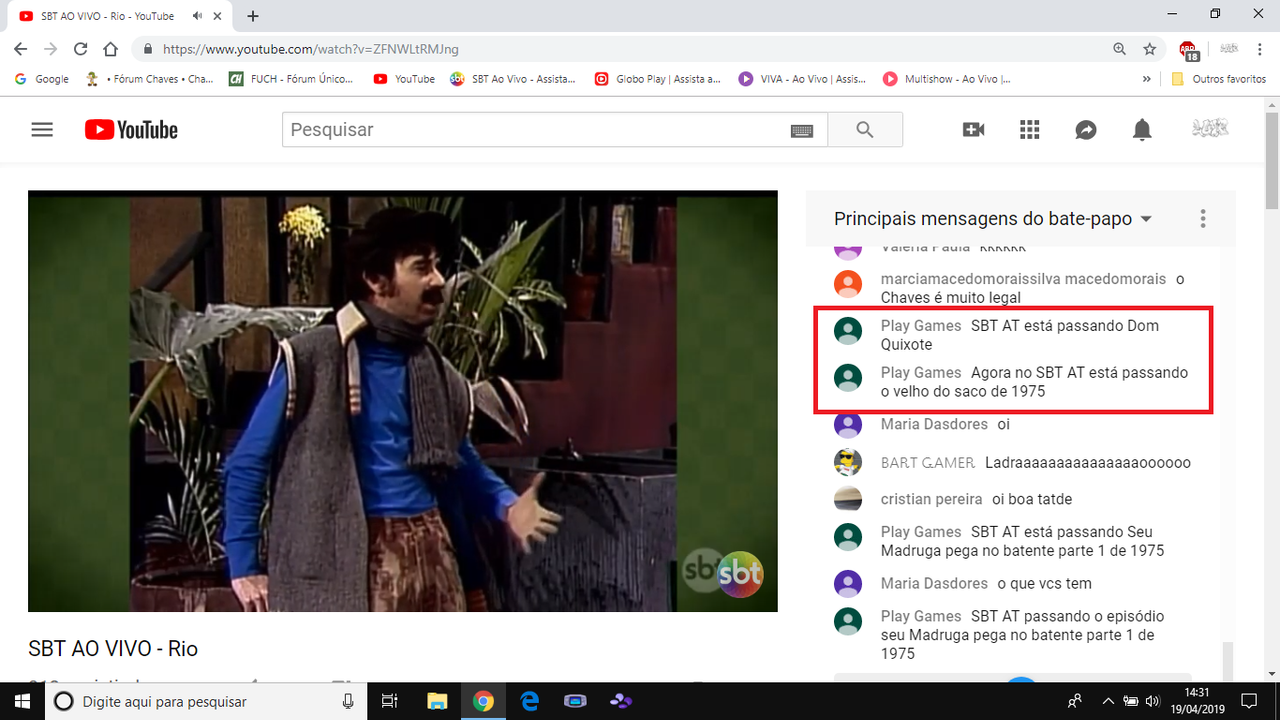
Task: Open the FUCH - Fórum Único bookmark
Action: 292,79
